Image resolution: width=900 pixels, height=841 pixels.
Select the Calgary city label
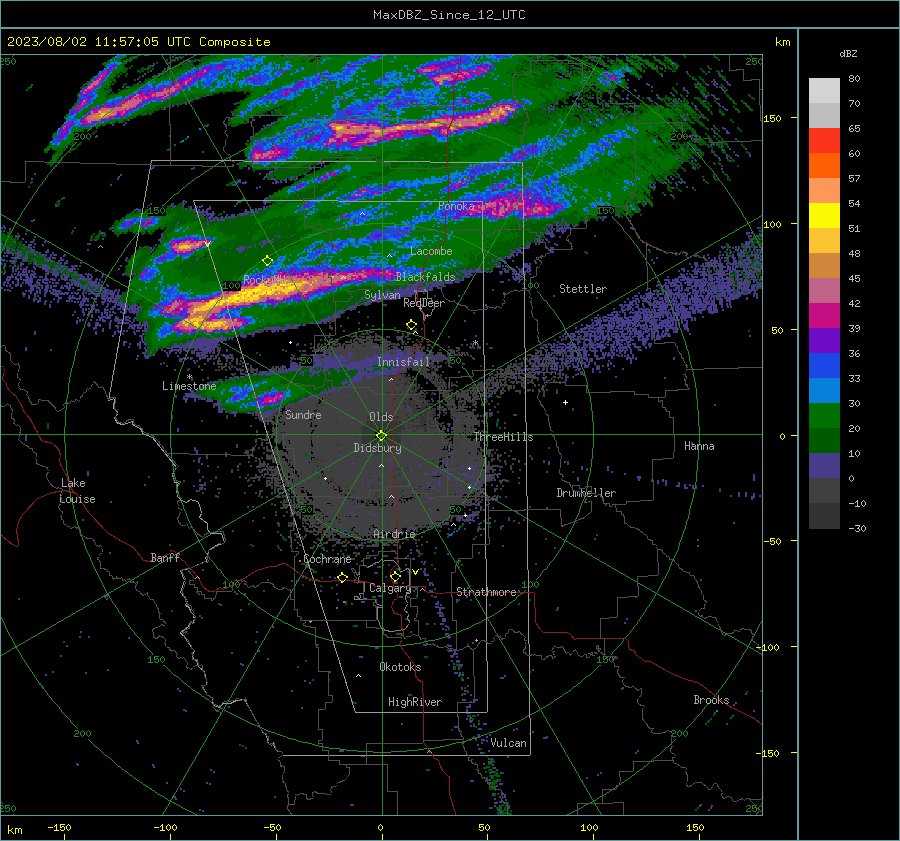tap(390, 588)
